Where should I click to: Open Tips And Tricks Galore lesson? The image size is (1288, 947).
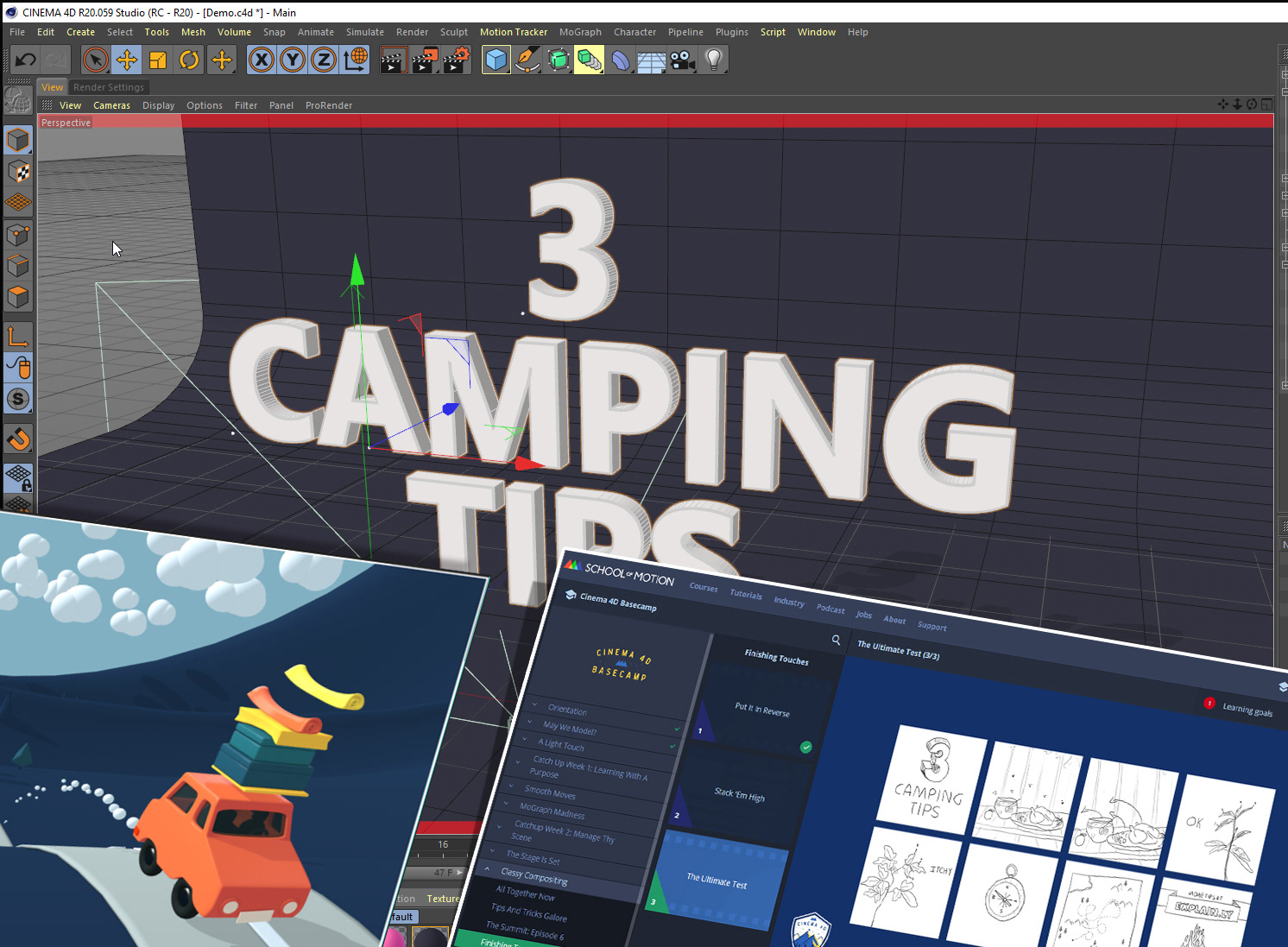tap(528, 912)
